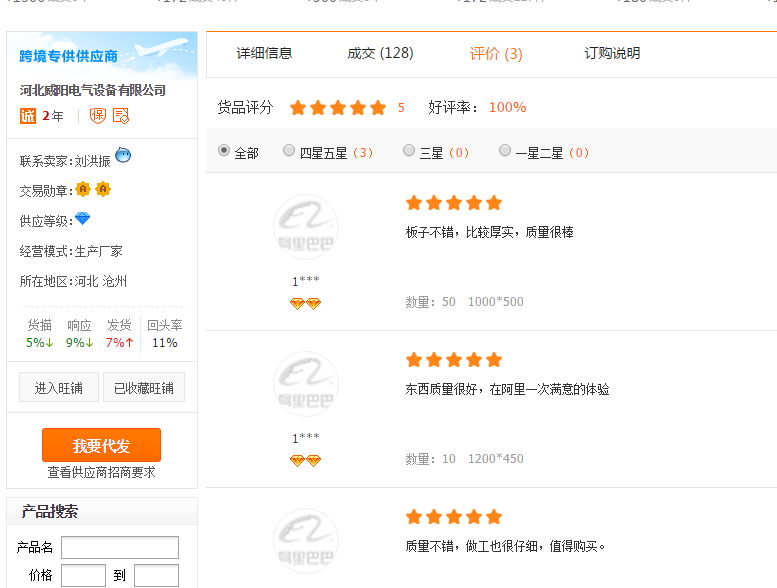
Task: Click seller name 刘洪振
Action: click(x=93, y=161)
